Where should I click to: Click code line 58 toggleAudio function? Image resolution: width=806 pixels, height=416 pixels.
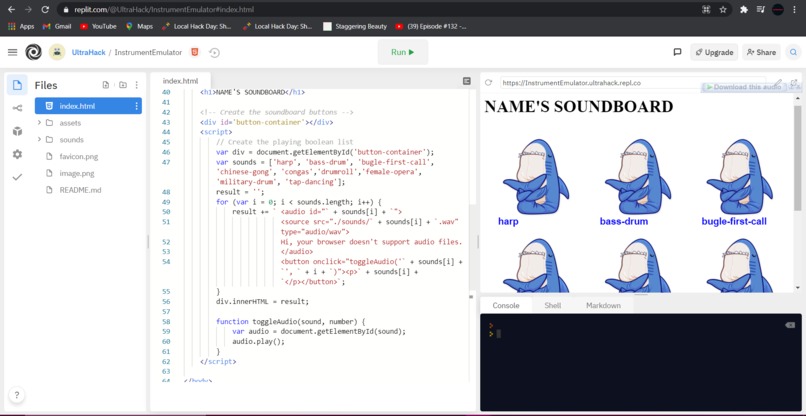290,321
